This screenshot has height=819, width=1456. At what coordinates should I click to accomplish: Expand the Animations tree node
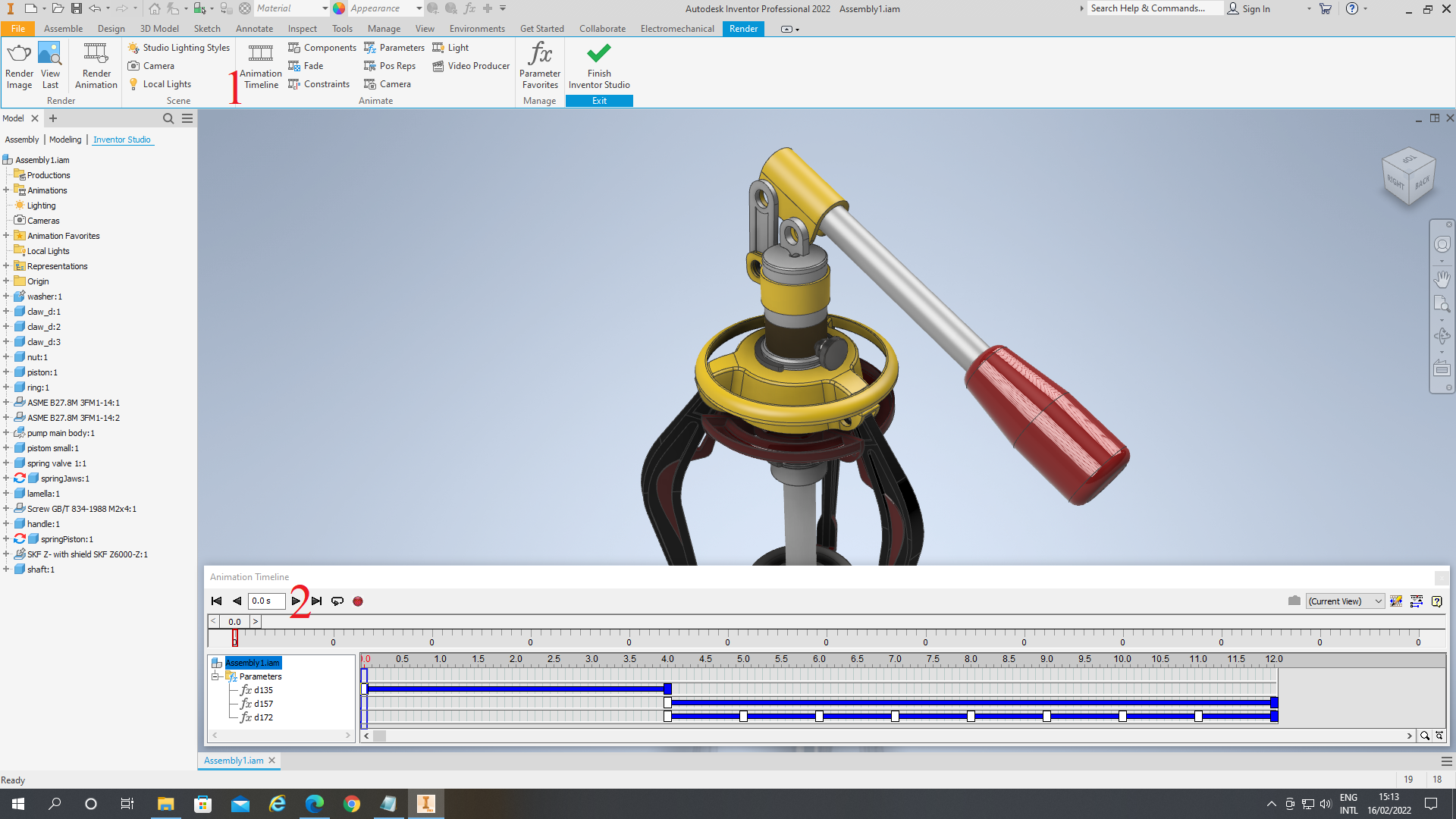pos(6,190)
